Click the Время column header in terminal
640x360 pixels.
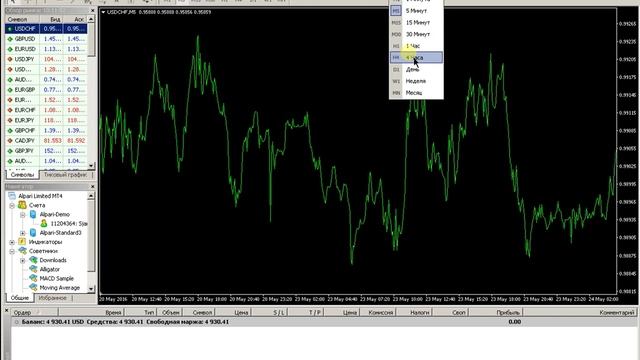coord(92,313)
